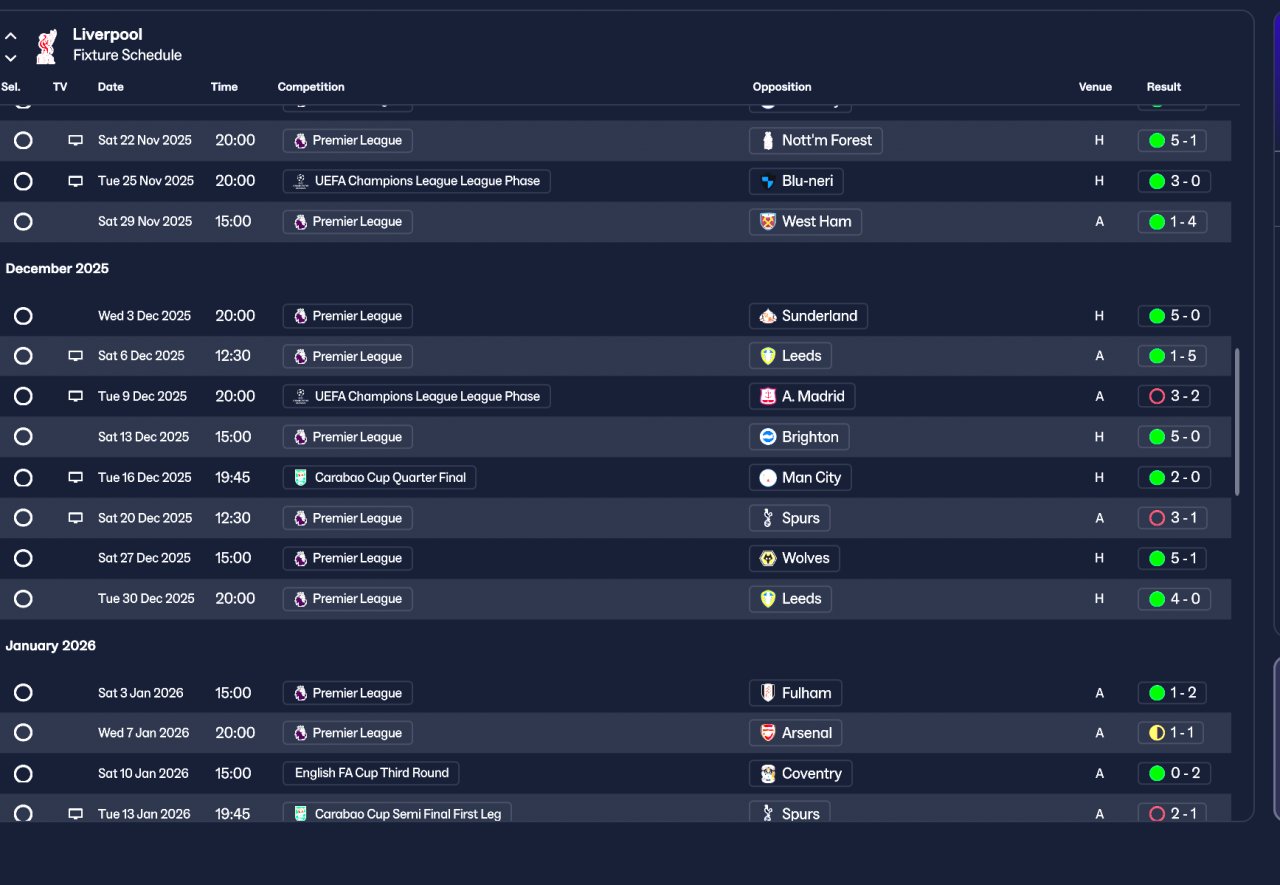Open Premier League from the Sat 22 Nov row
The image size is (1280, 885).
pos(348,141)
